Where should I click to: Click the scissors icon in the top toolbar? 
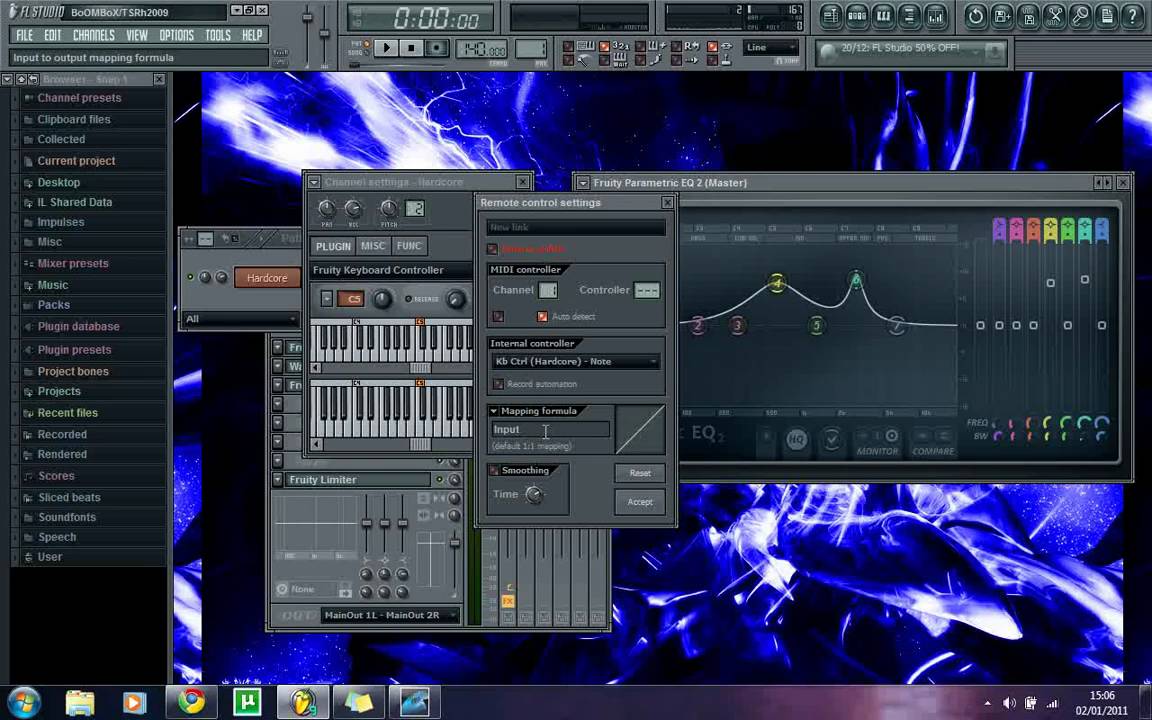(x=1054, y=16)
